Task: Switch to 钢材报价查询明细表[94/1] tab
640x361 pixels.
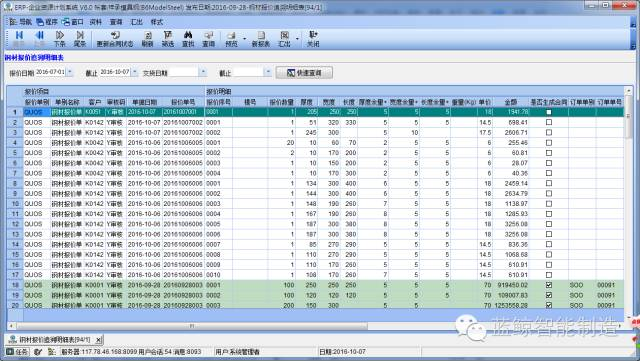Action: (x=55, y=340)
